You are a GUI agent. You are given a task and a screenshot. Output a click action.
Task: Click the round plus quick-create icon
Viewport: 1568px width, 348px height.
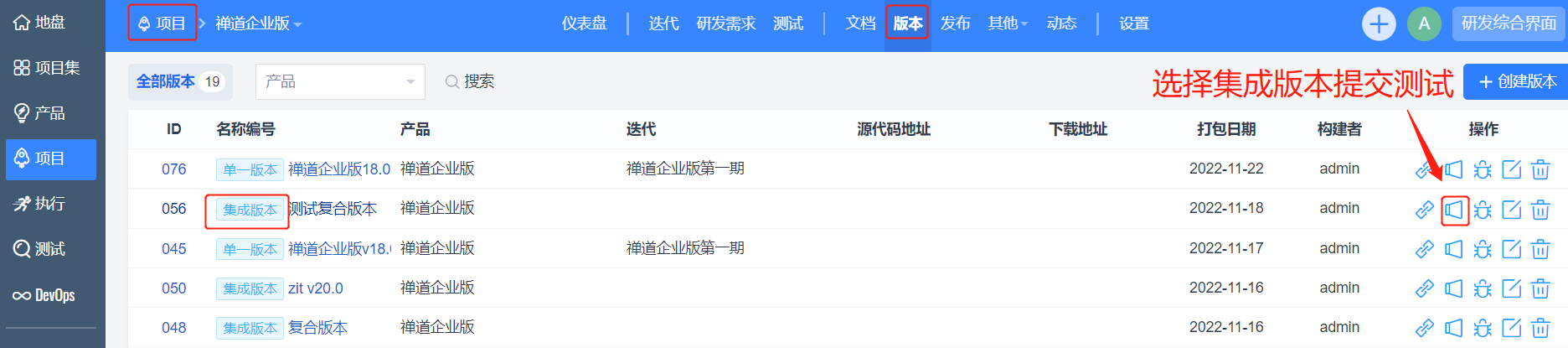click(x=1379, y=23)
